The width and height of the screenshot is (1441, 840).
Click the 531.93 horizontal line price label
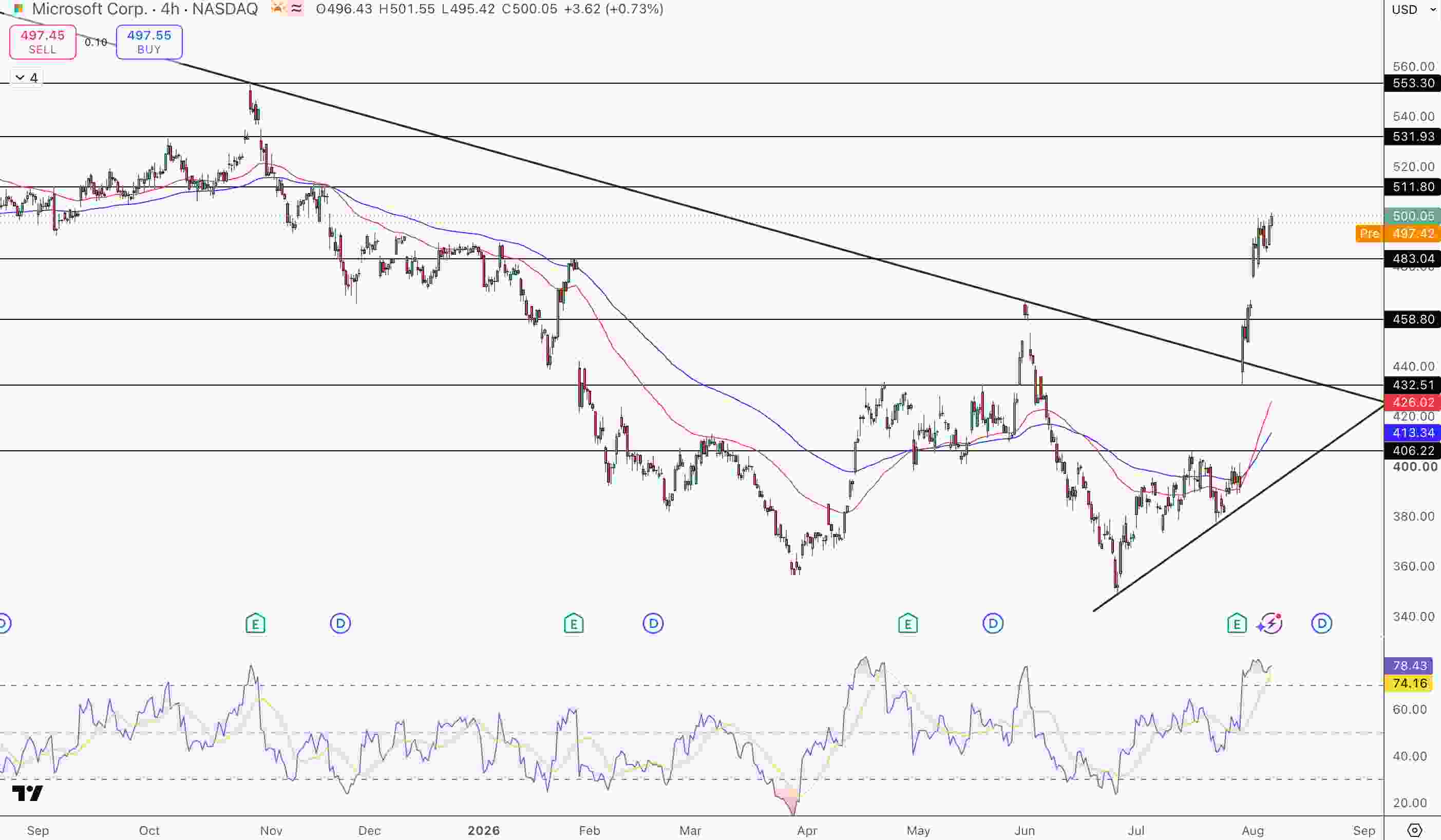pos(1412,137)
